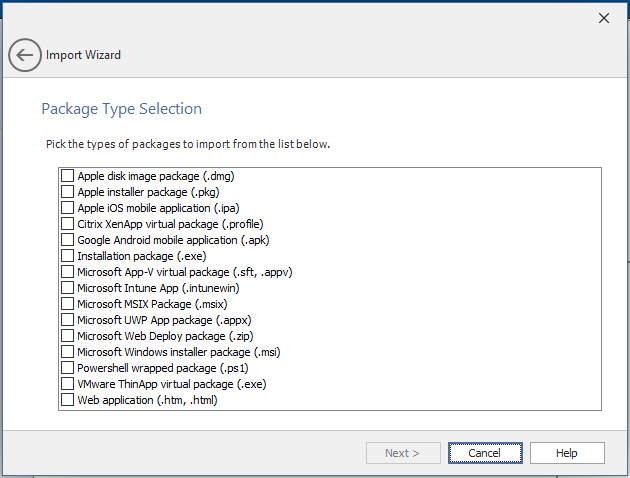Check VMware ThinApp virtual package (.exe)

68,384
